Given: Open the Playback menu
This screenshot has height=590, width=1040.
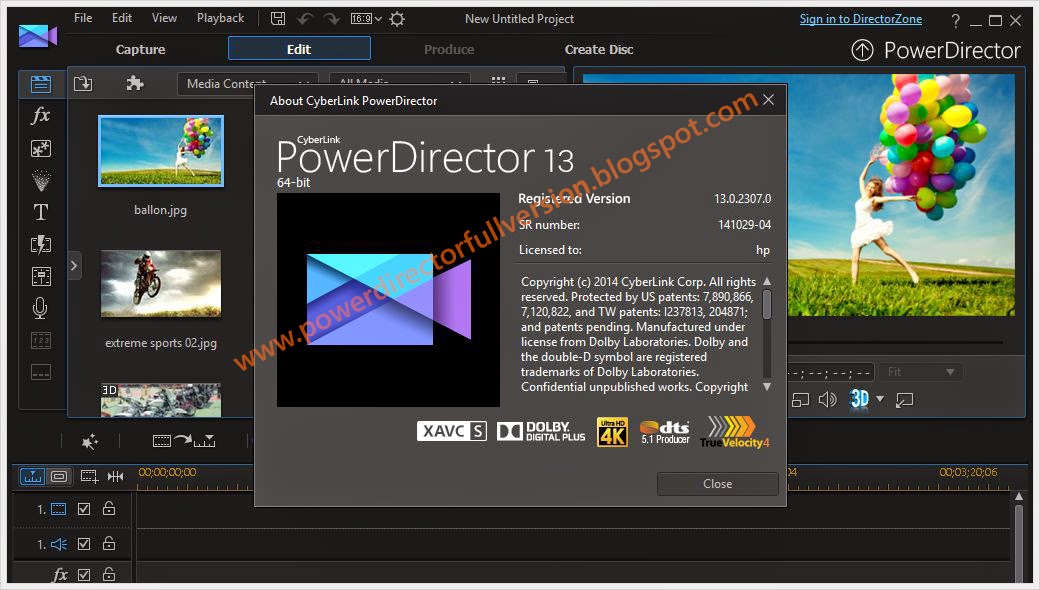Looking at the screenshot, I should (220, 18).
